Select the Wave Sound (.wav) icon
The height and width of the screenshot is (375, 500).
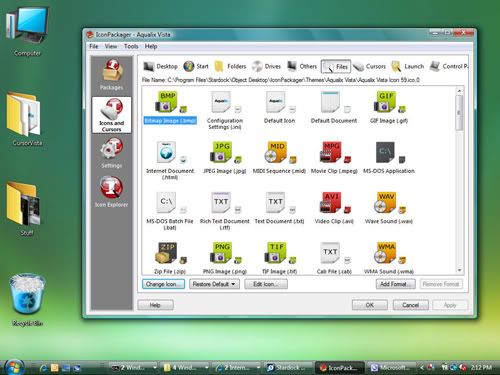388,208
